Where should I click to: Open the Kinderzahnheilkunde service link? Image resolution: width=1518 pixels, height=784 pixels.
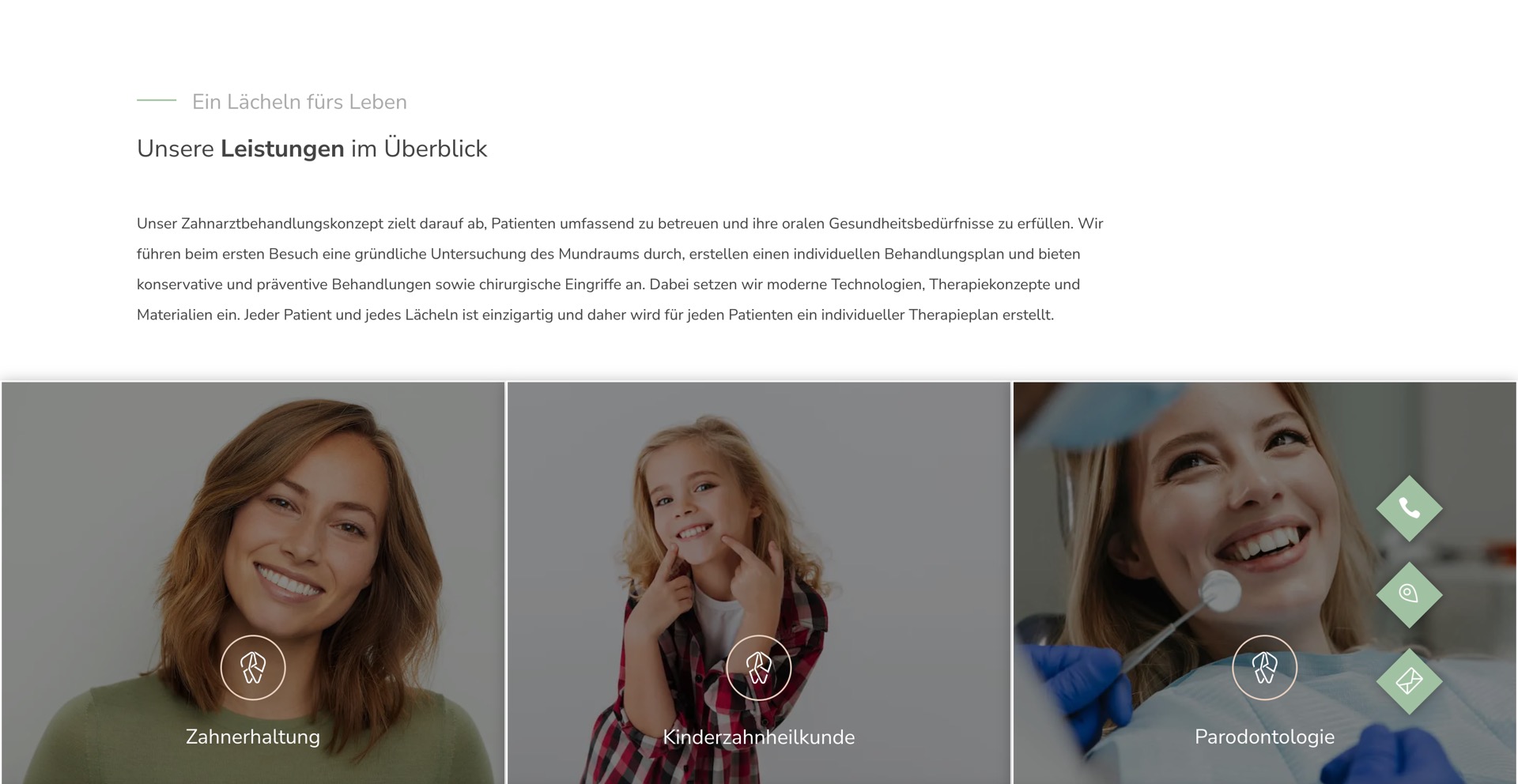pos(759,737)
